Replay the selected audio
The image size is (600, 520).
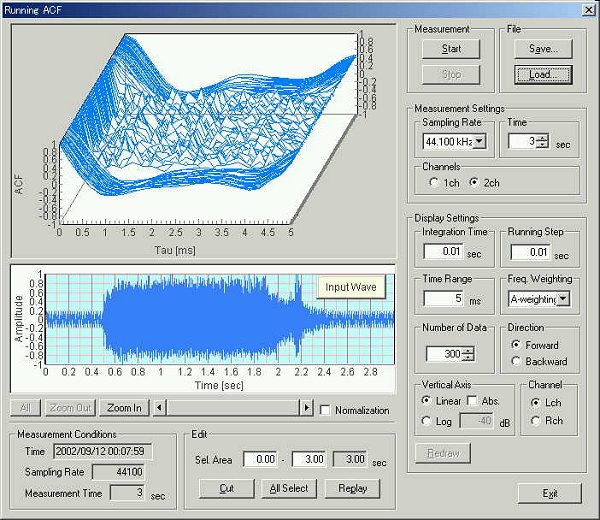(x=352, y=489)
